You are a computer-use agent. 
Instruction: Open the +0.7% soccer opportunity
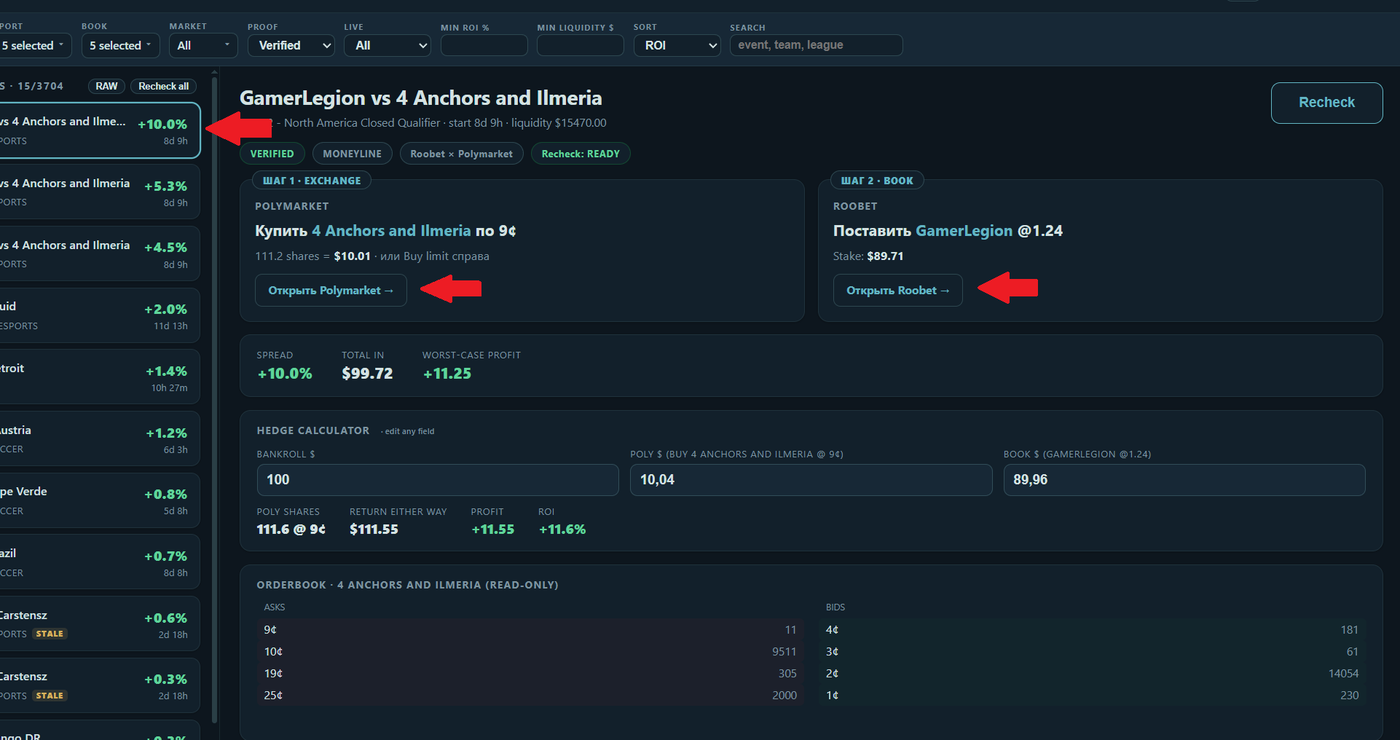98,562
